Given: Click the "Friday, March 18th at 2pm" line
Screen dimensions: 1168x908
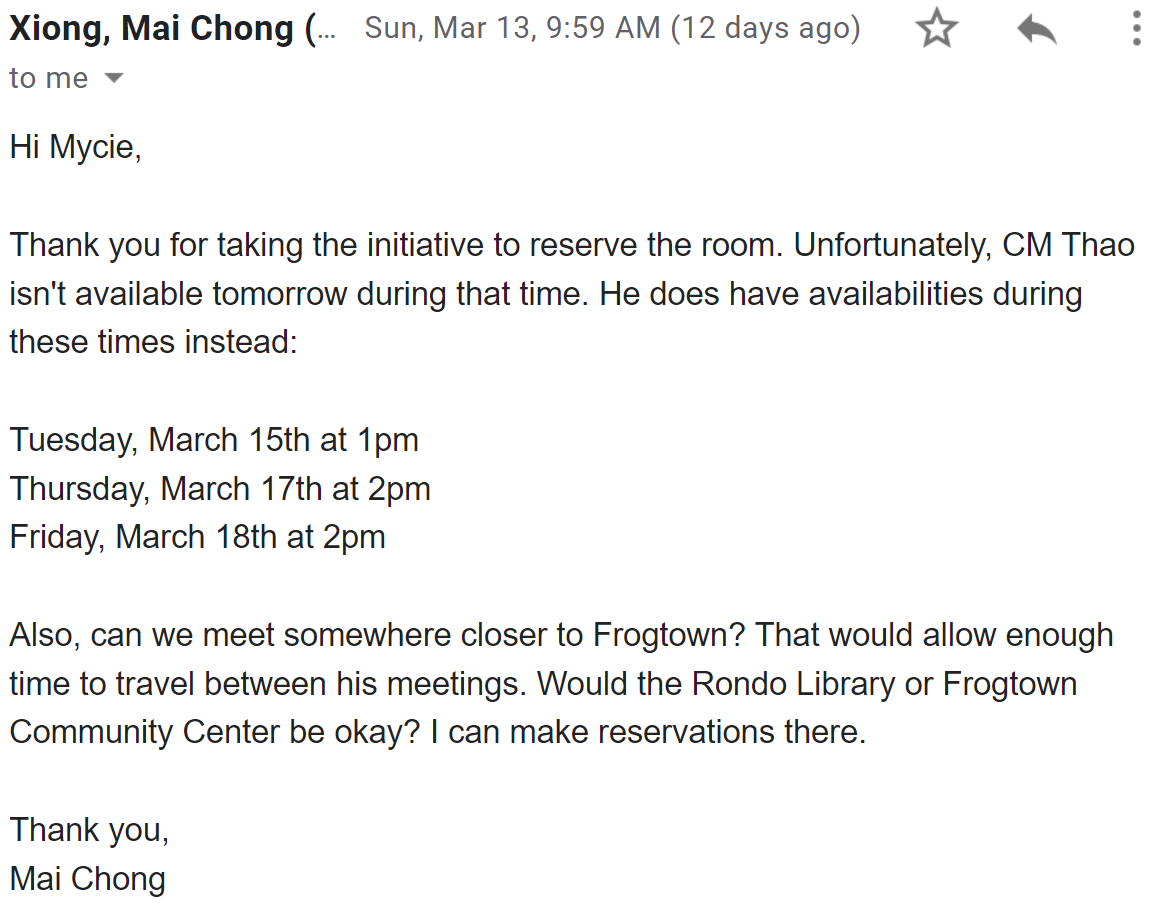Looking at the screenshot, I should click(x=197, y=537).
